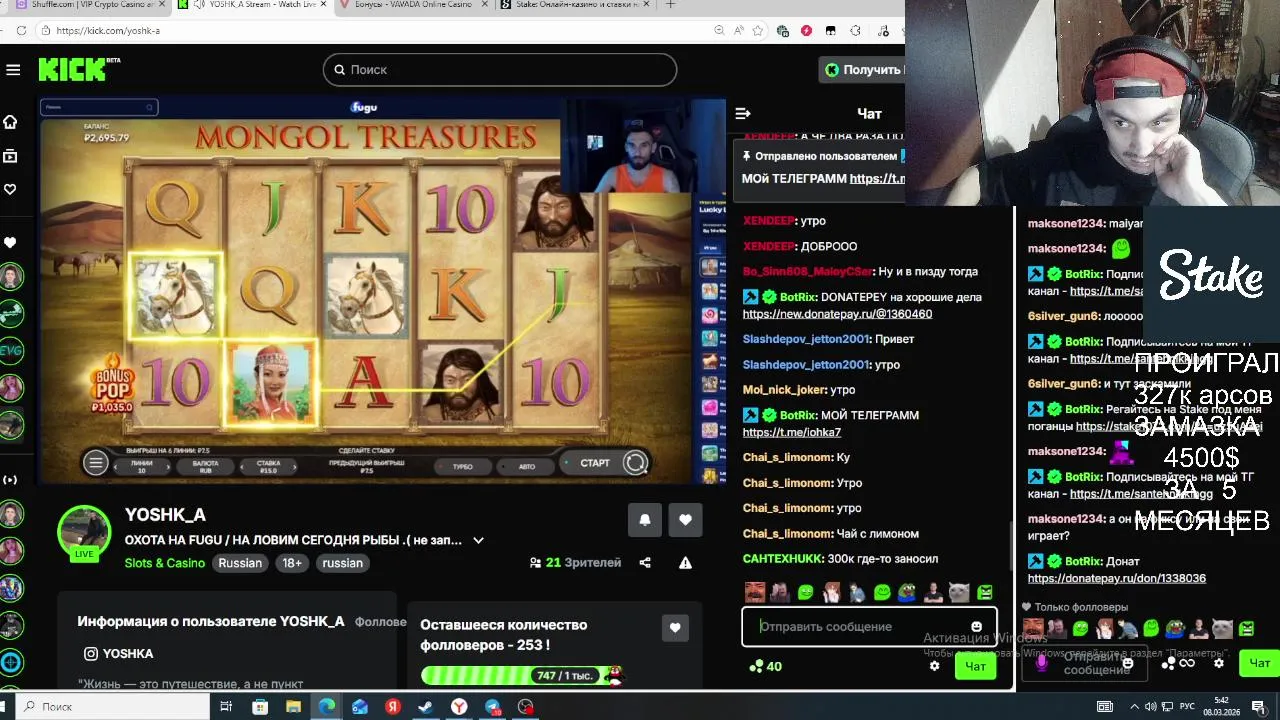
Task: Click the lowercase russian tag
Action: pyautogui.click(x=342, y=563)
